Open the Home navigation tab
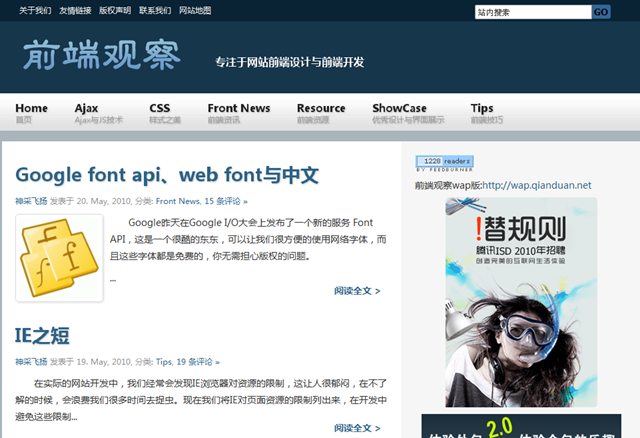The width and height of the screenshot is (640, 438). [x=31, y=113]
